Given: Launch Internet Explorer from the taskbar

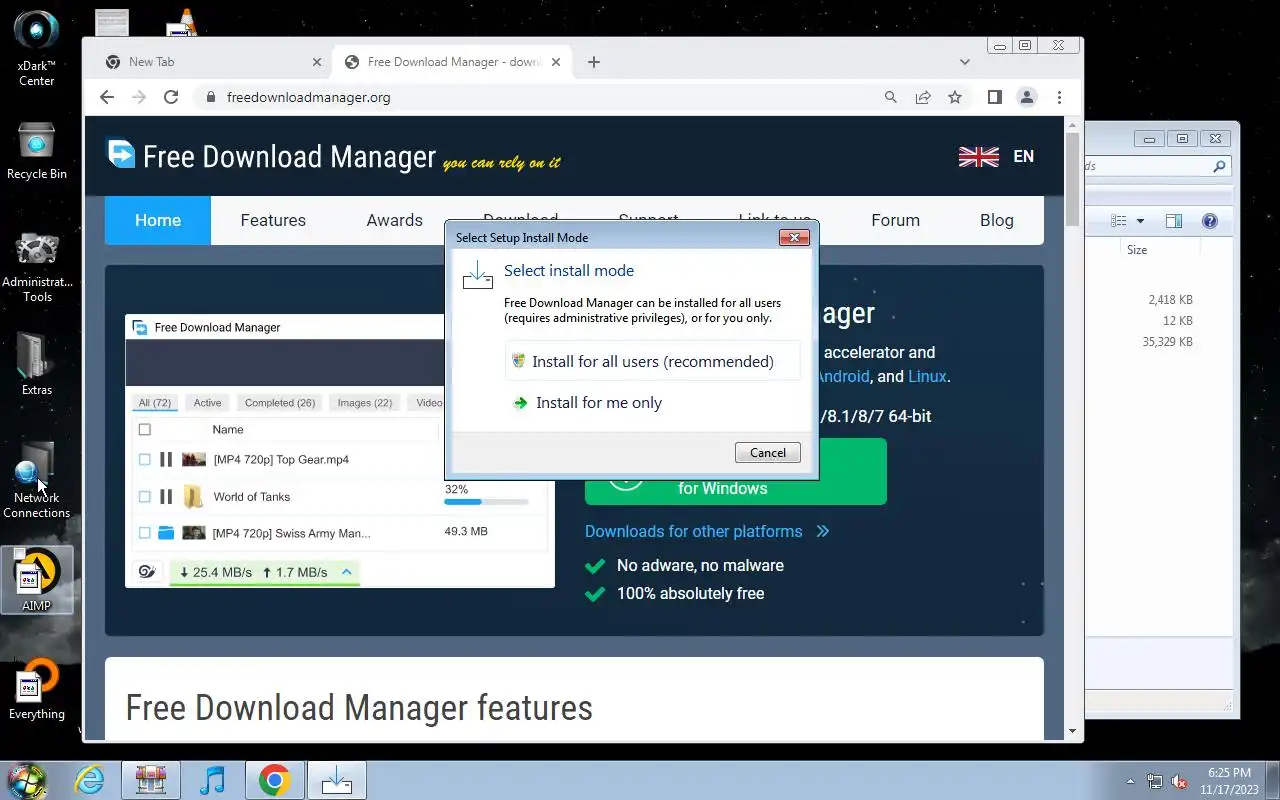Looking at the screenshot, I should click(x=89, y=780).
